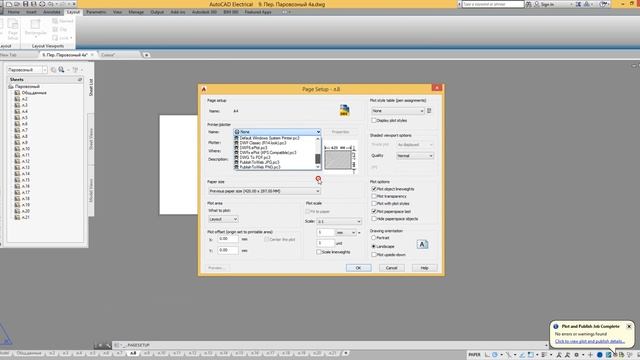Click the Plot offset X input field
The height and width of the screenshot is (360, 640).
pyautogui.click(x=228, y=239)
